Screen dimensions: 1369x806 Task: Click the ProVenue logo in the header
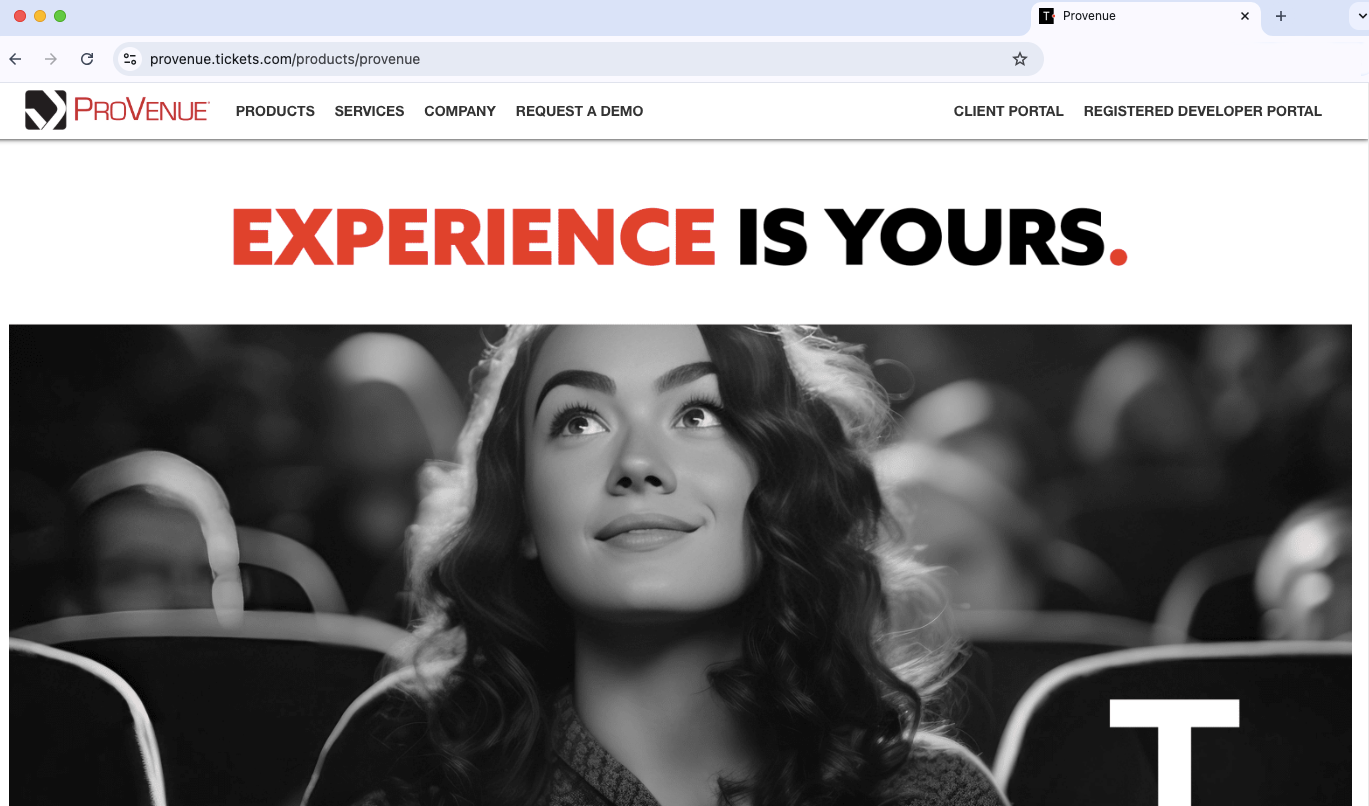coord(117,110)
